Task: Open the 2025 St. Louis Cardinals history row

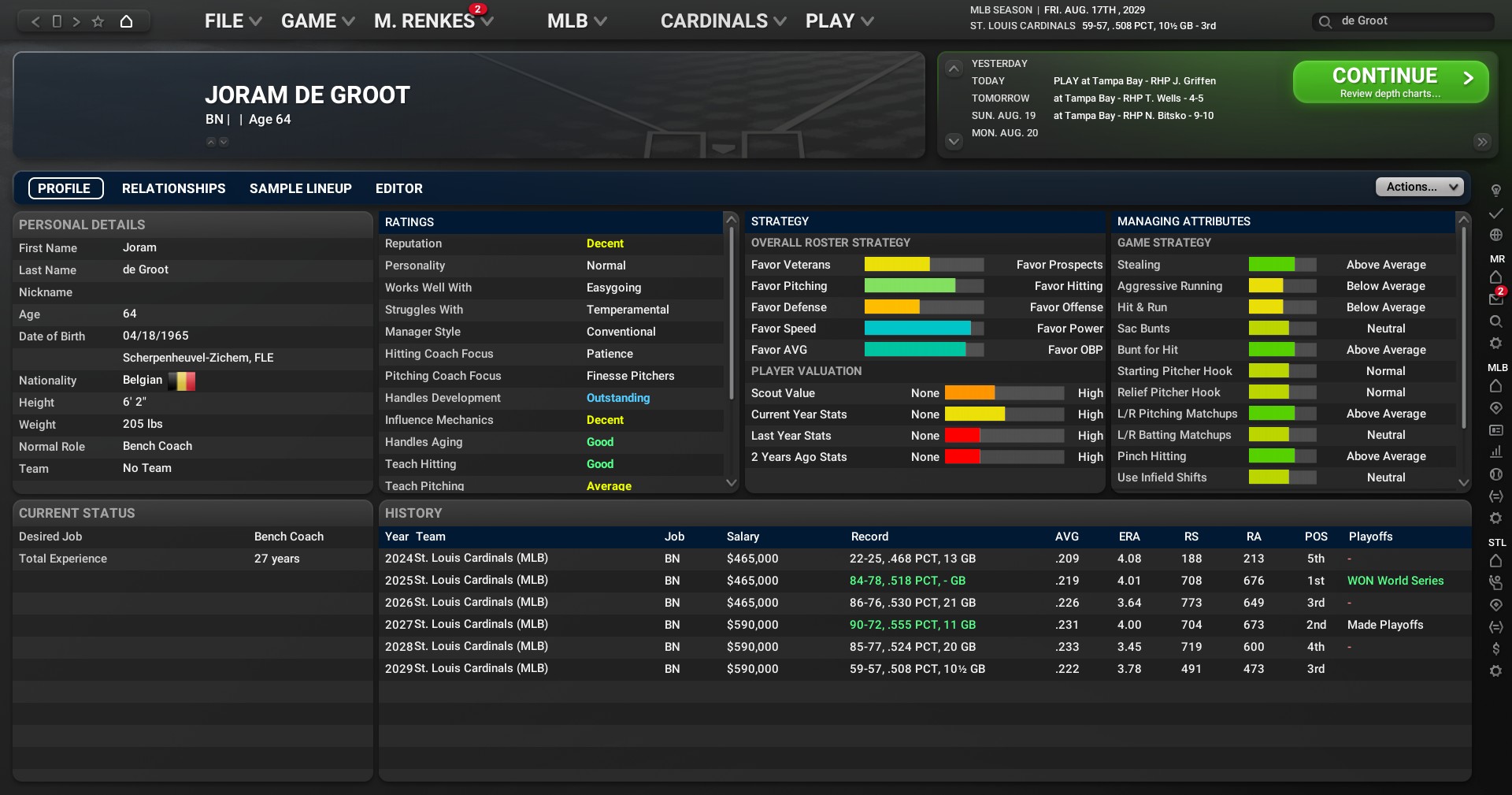Action: [x=925, y=581]
